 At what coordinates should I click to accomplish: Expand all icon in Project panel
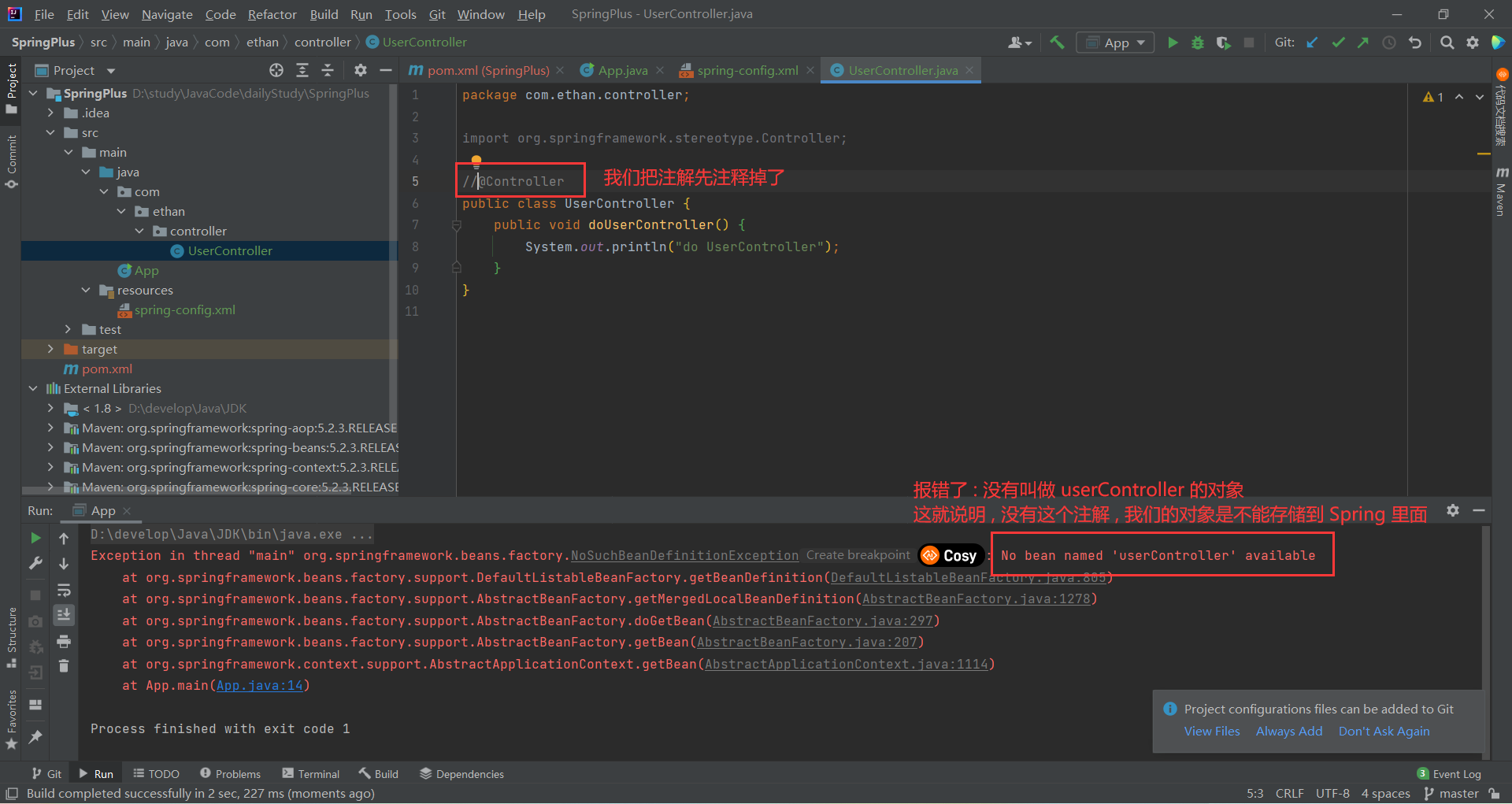point(302,70)
